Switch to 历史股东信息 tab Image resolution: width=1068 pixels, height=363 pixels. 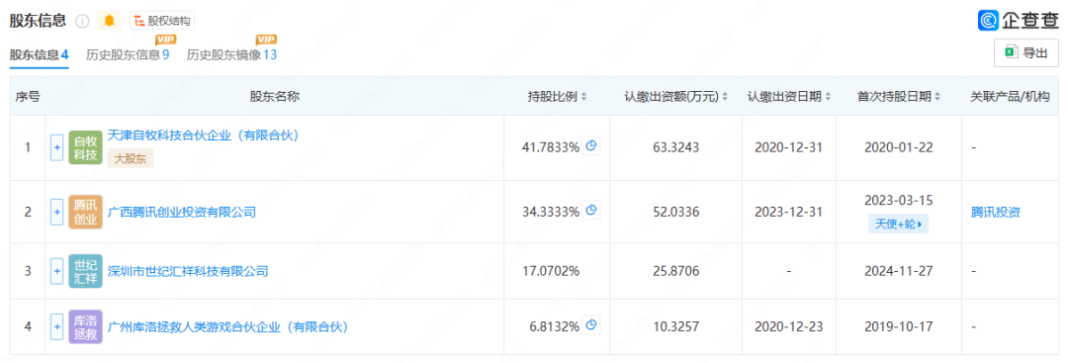coord(127,55)
